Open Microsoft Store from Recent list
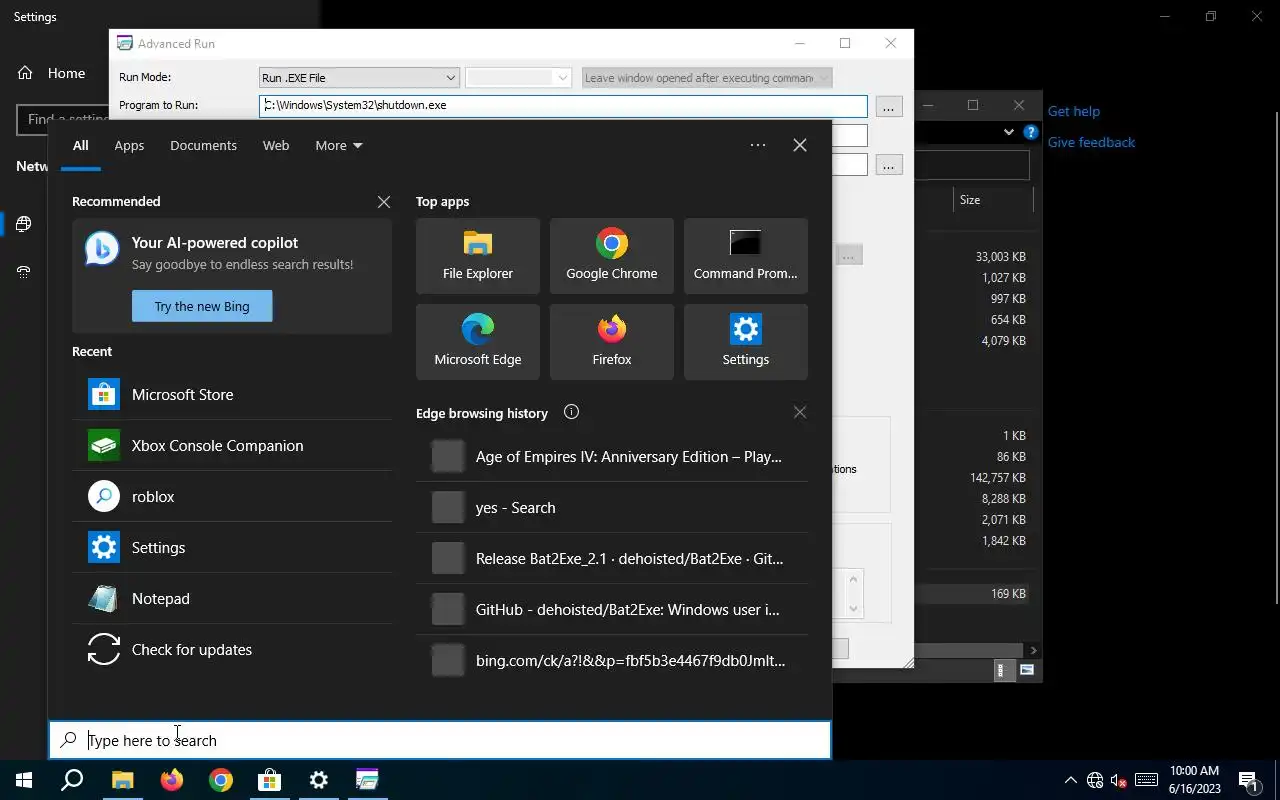The image size is (1280, 800). pyautogui.click(x=232, y=394)
